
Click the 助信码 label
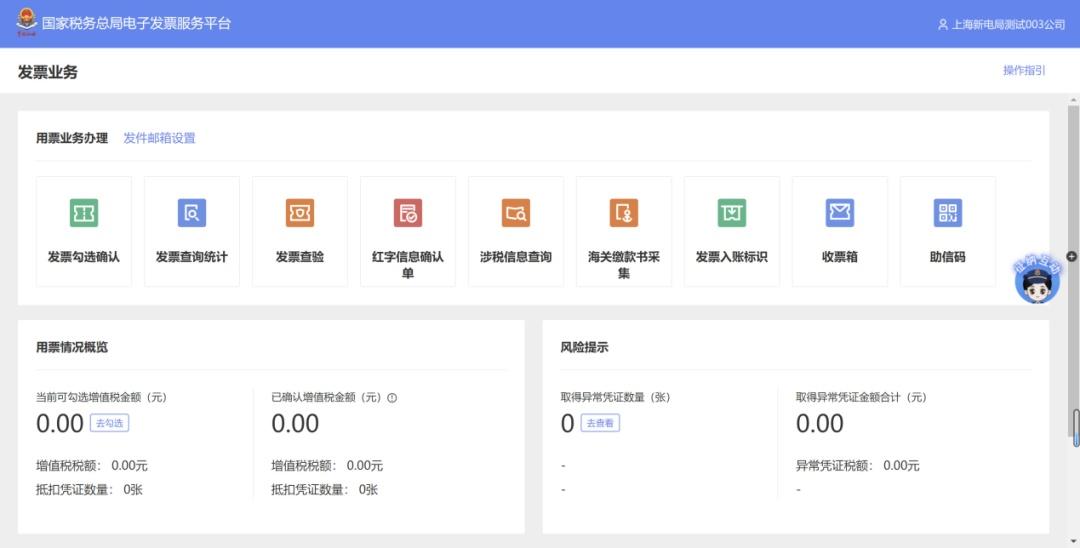(x=948, y=257)
